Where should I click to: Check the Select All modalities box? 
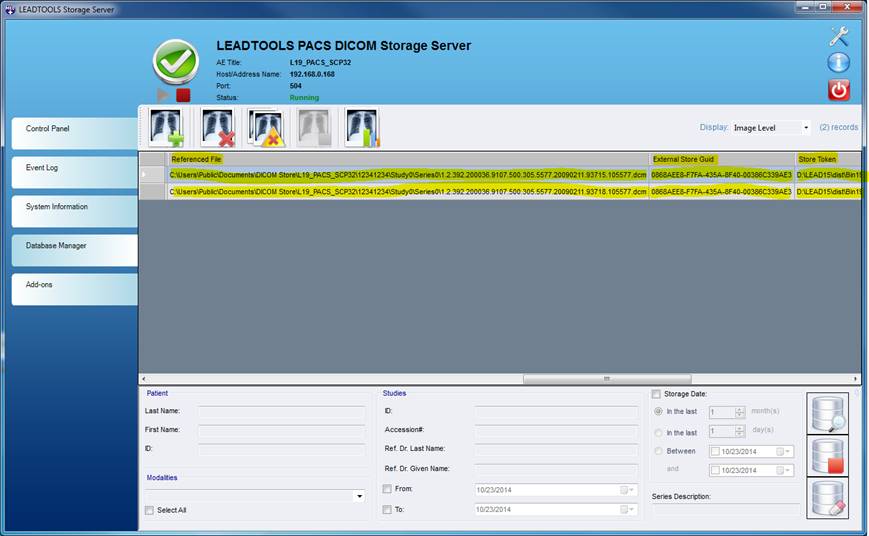pos(150,510)
